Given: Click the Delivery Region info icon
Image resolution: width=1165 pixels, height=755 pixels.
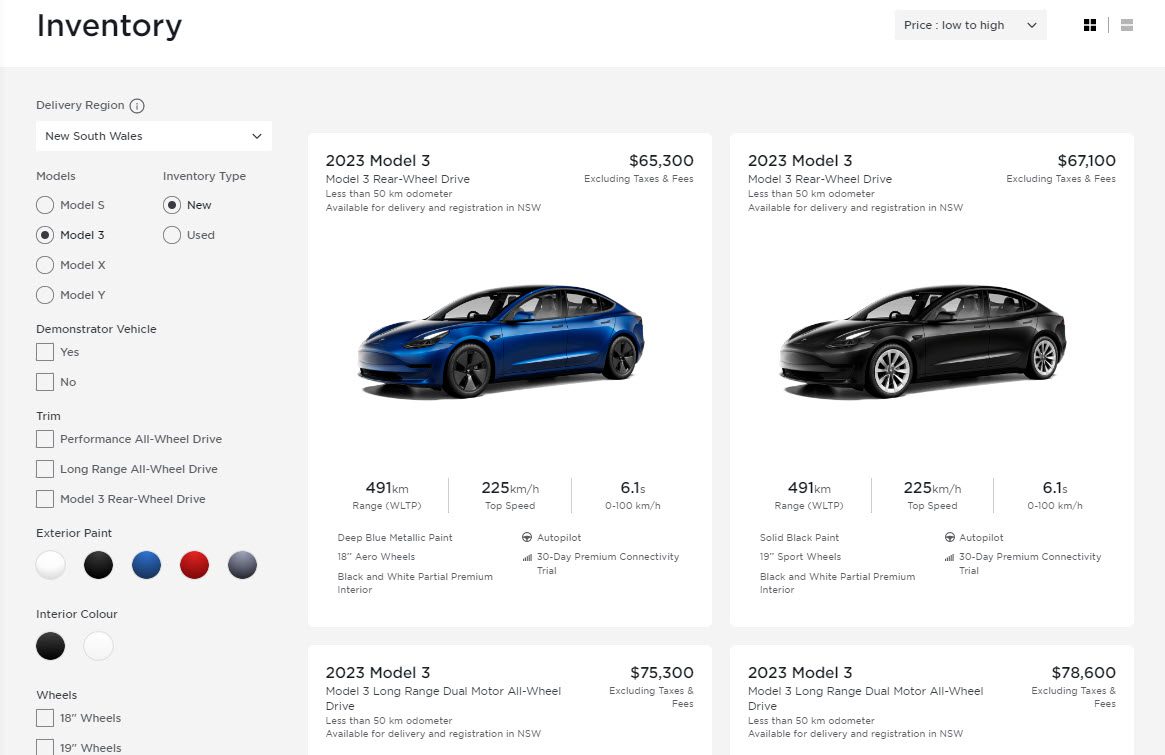Looking at the screenshot, I should click(x=138, y=105).
